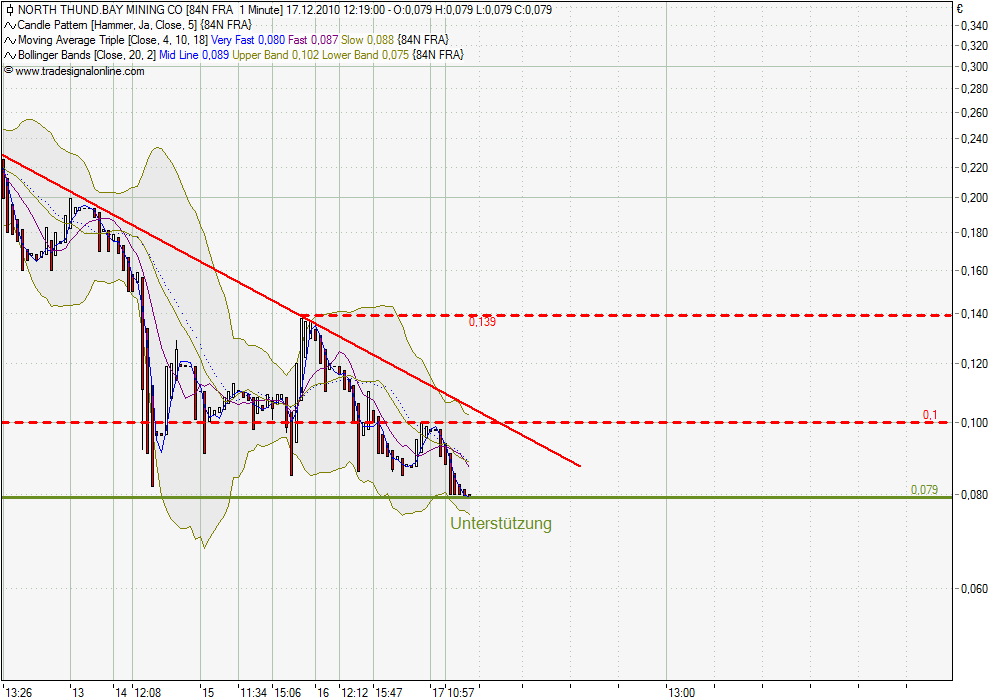The width and height of the screenshot is (1000, 700).
Task: Click the Bollinger Bands indicator wave icon
Action: (9, 55)
